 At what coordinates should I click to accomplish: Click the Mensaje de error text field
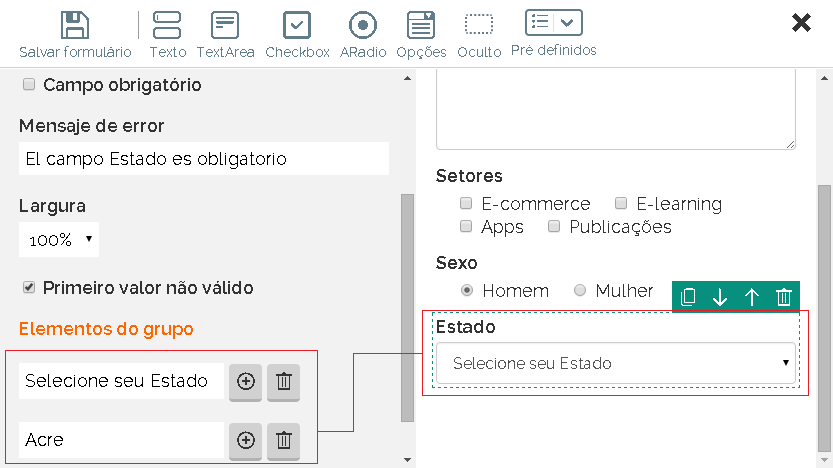[203, 159]
